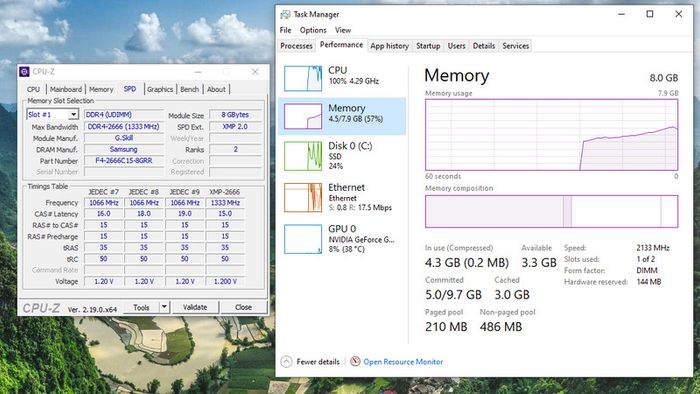
Task: Click the Task Manager title bar icon
Action: coord(285,15)
